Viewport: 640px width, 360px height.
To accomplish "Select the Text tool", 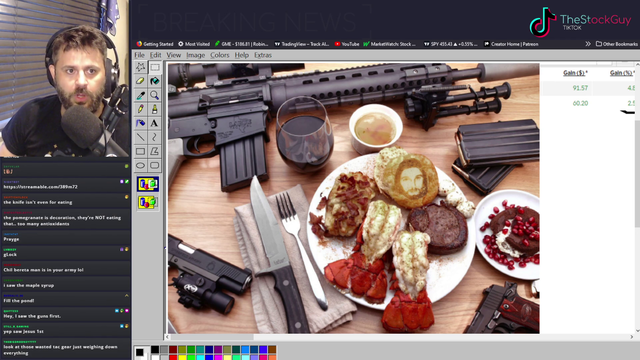I will click(155, 123).
